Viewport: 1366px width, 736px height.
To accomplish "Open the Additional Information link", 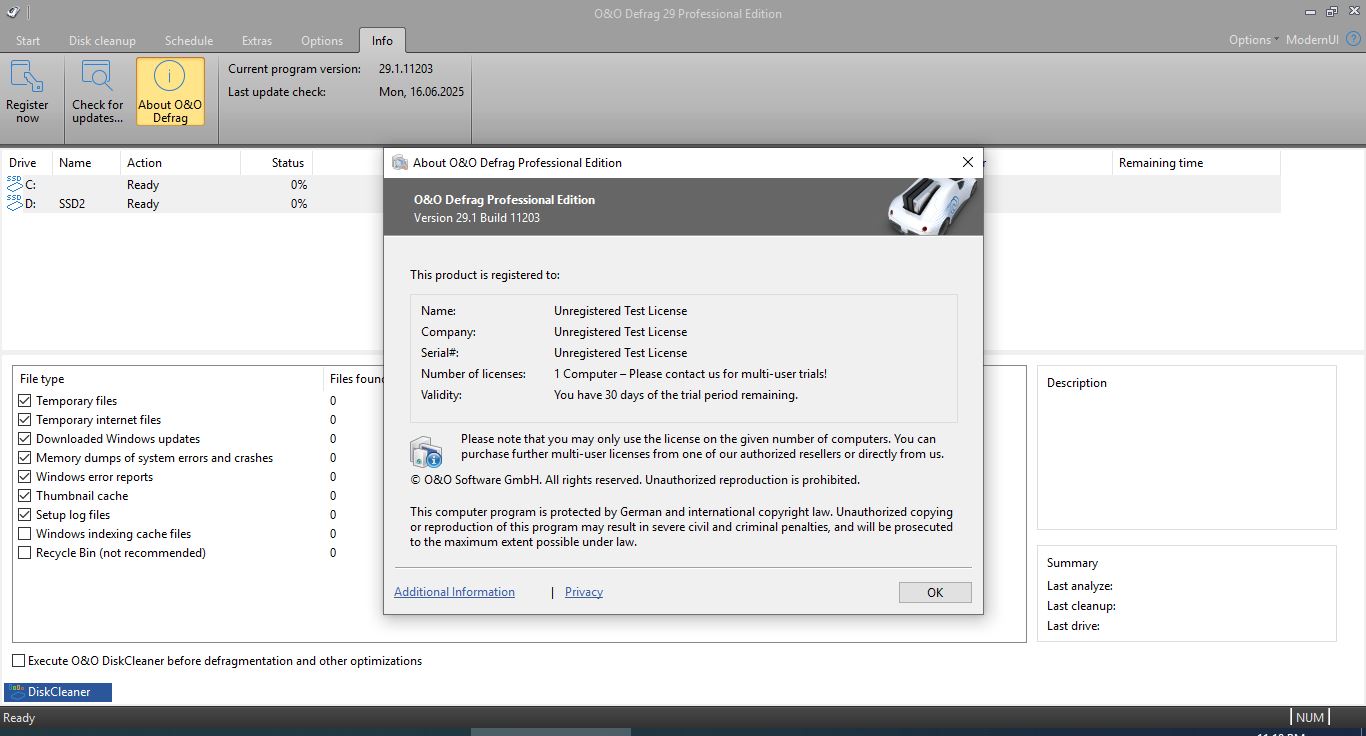I will click(x=454, y=592).
